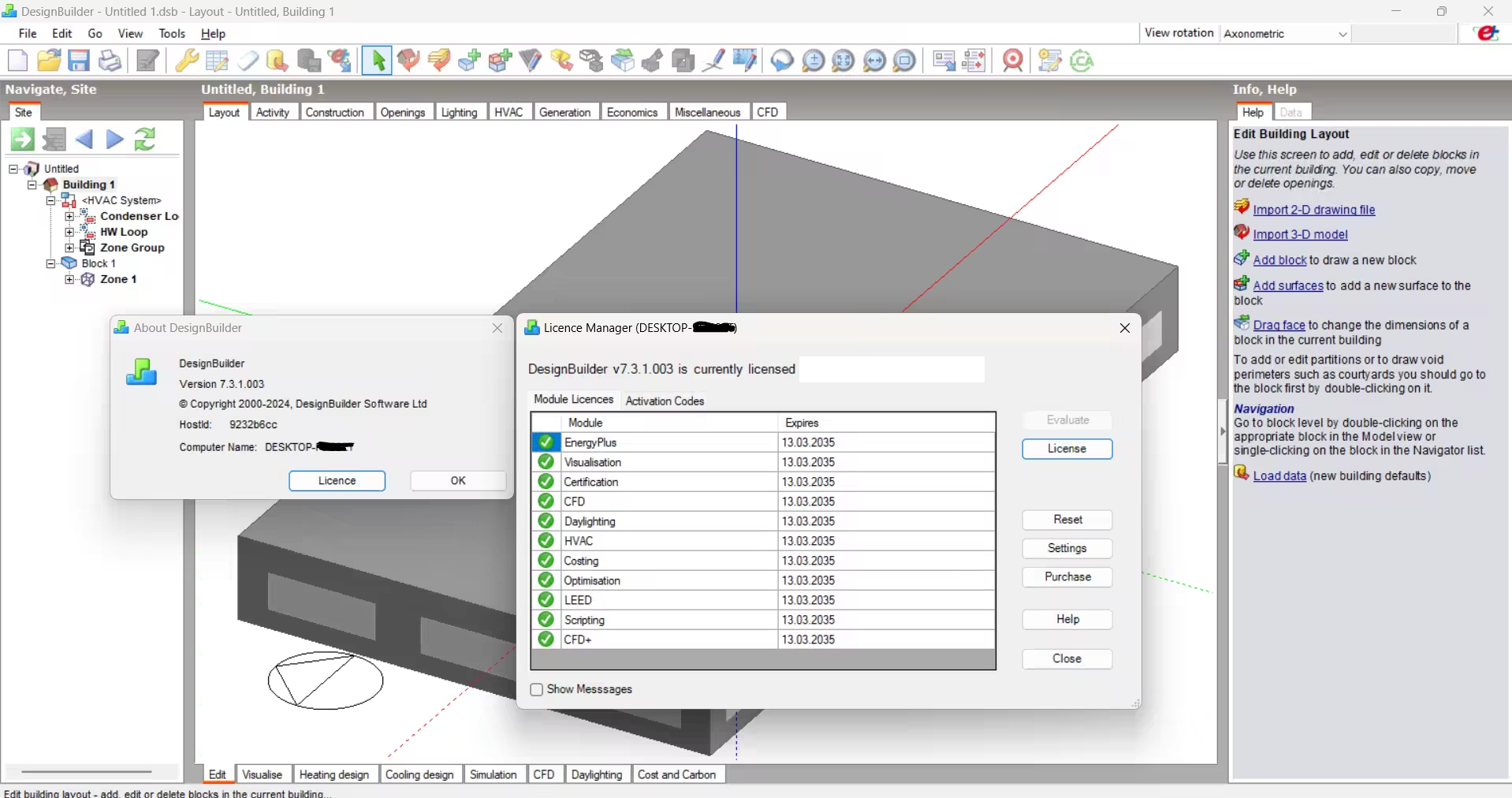Click the red EnergyPlus logo icon
Image resolution: width=1512 pixels, height=798 pixels.
click(x=1487, y=33)
